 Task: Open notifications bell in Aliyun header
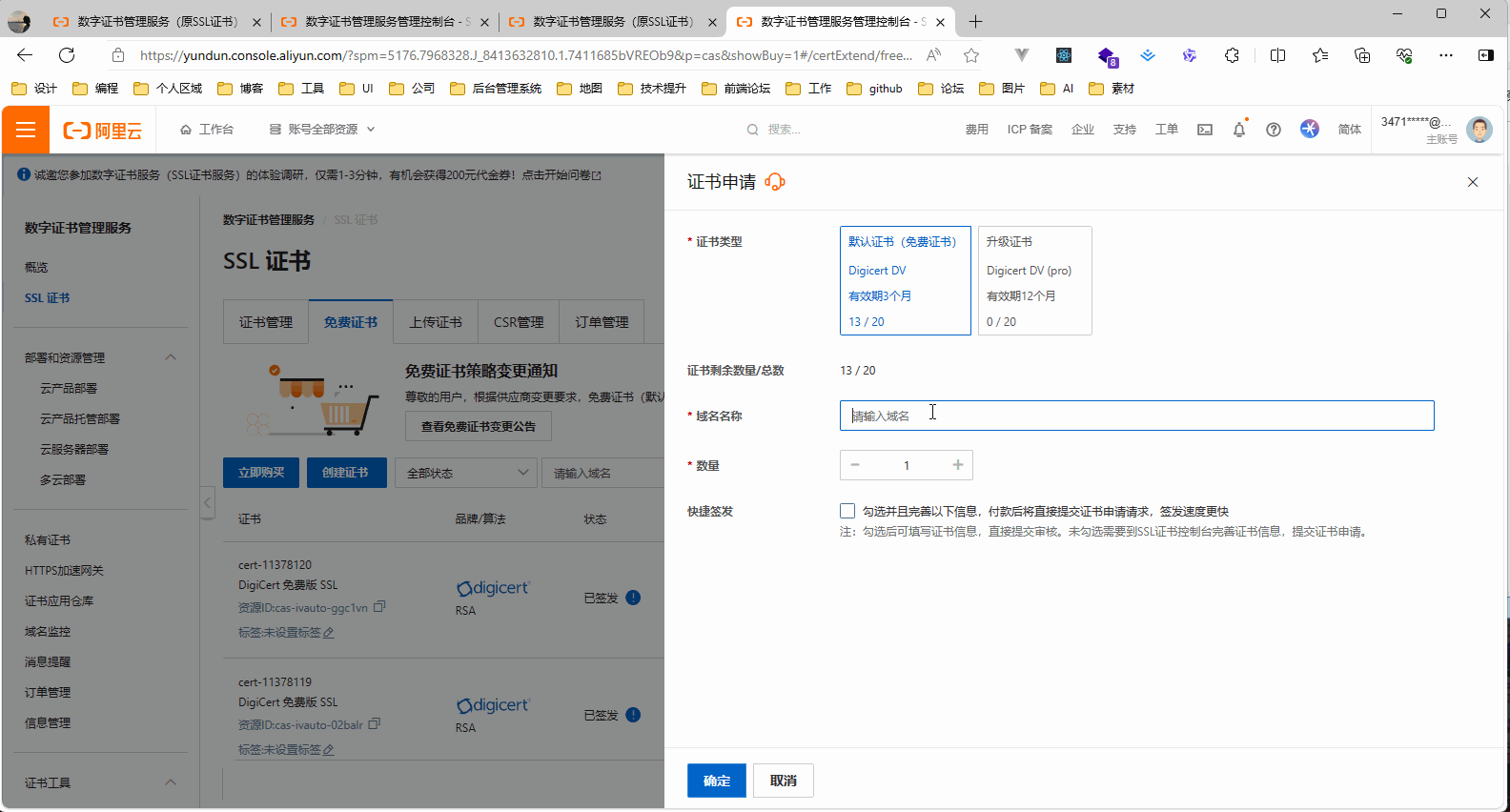(x=1239, y=130)
